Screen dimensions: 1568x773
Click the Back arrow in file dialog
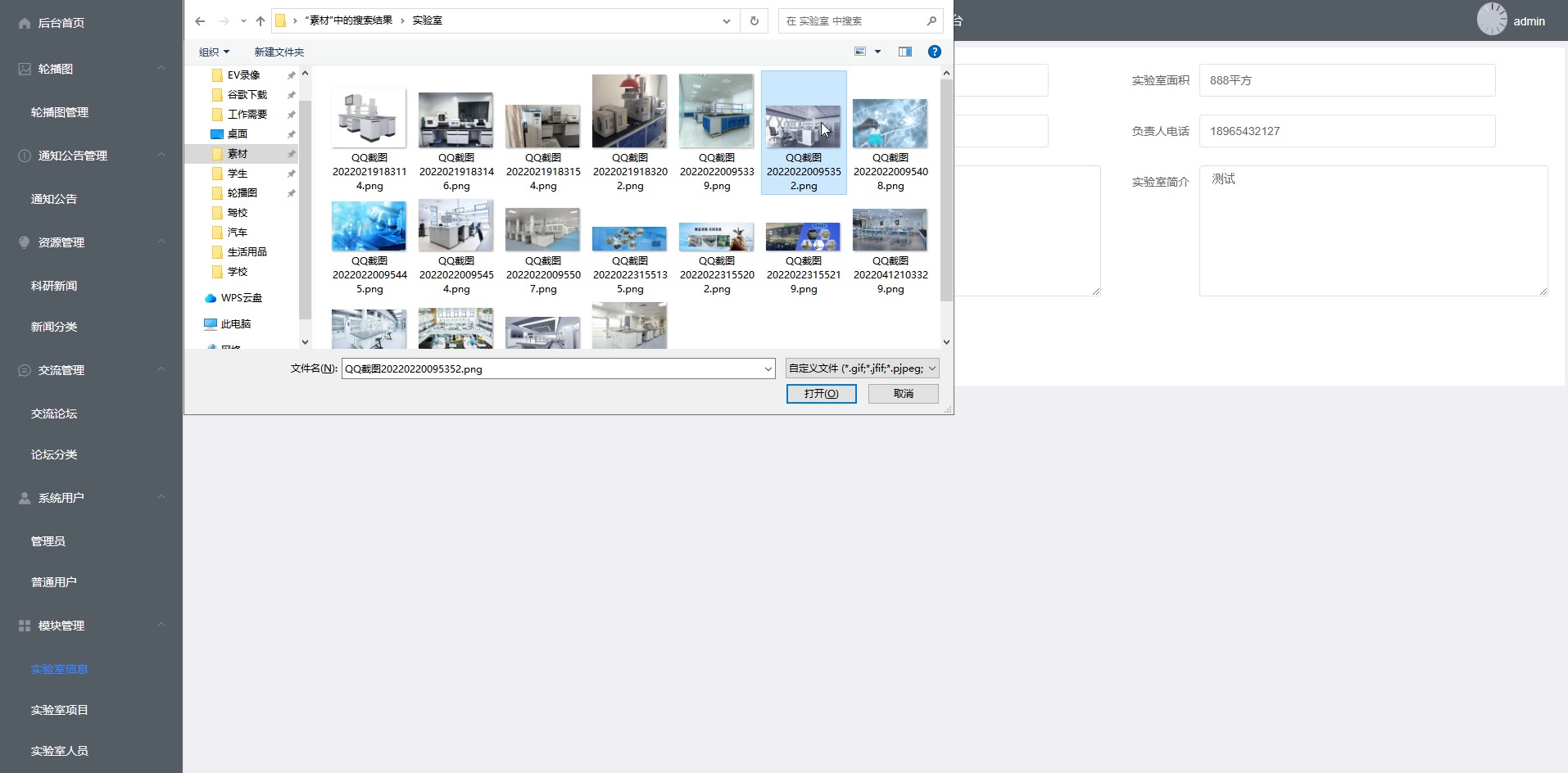(x=200, y=21)
